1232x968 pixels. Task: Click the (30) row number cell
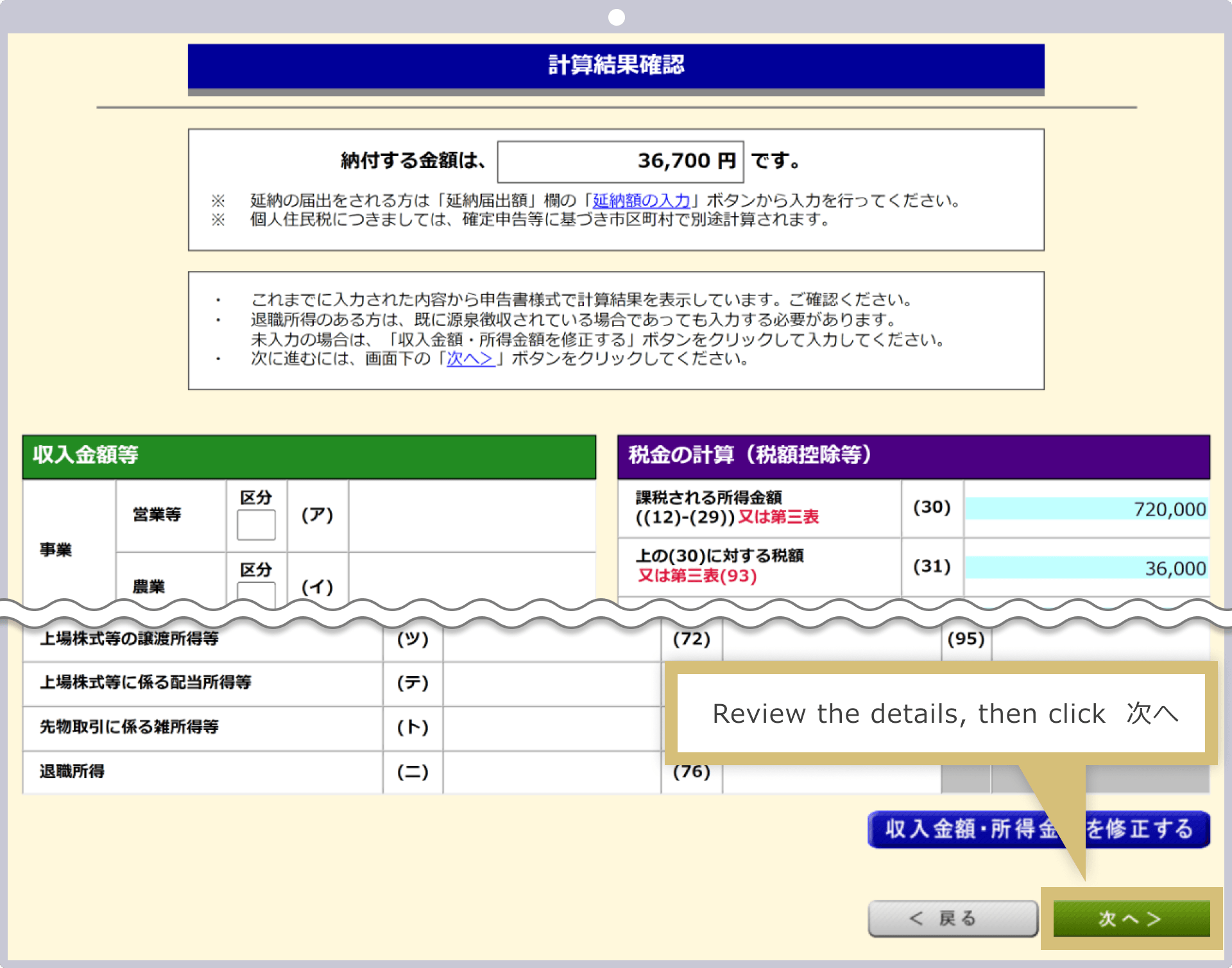tap(932, 507)
